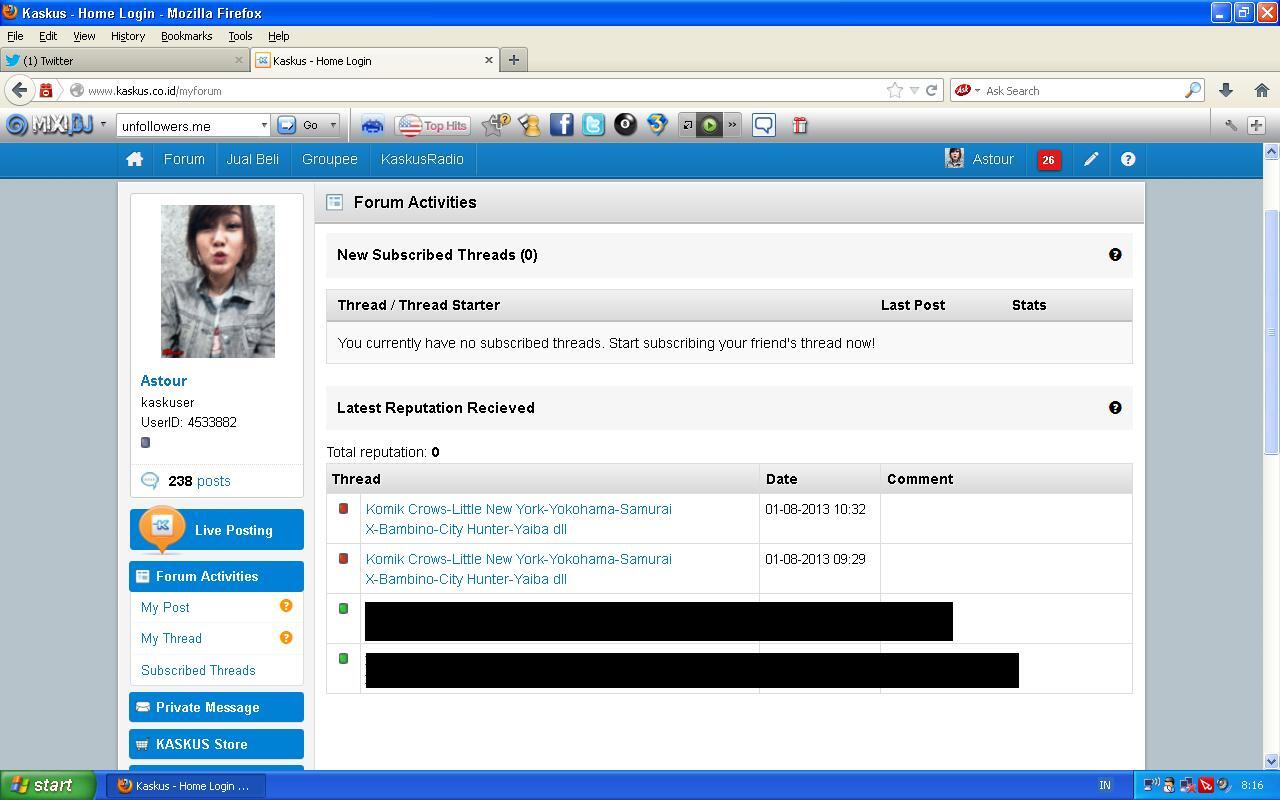Click the bookmark star in address bar

[x=894, y=90]
